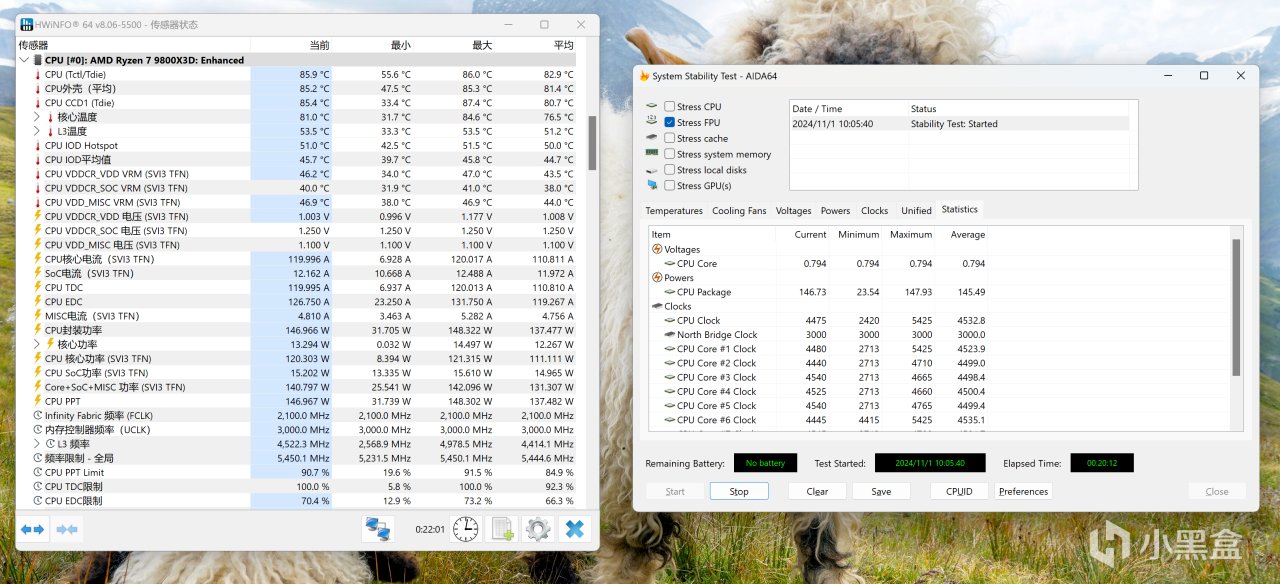1280x584 pixels.
Task: Click clock icon beside CPU PPT Limit
Action: click(38, 472)
